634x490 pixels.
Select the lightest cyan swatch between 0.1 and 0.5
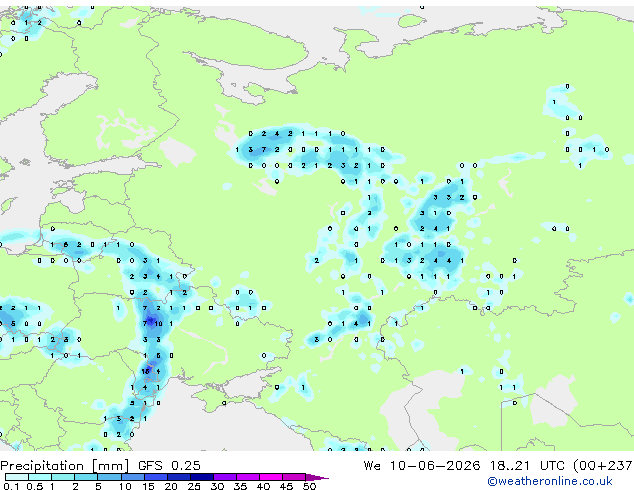click(x=17, y=477)
